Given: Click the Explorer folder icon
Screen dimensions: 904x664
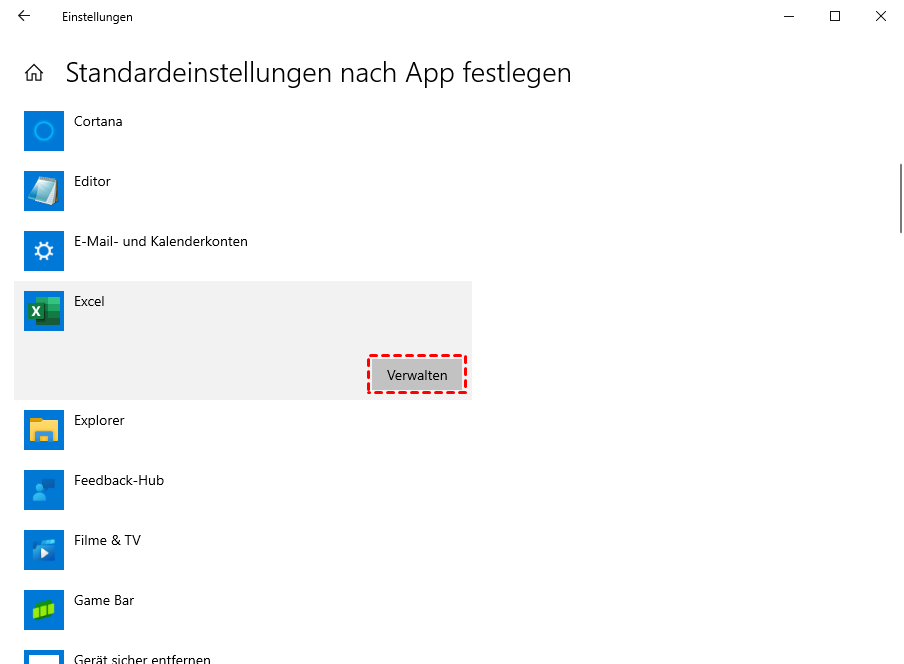Looking at the screenshot, I should tap(44, 430).
